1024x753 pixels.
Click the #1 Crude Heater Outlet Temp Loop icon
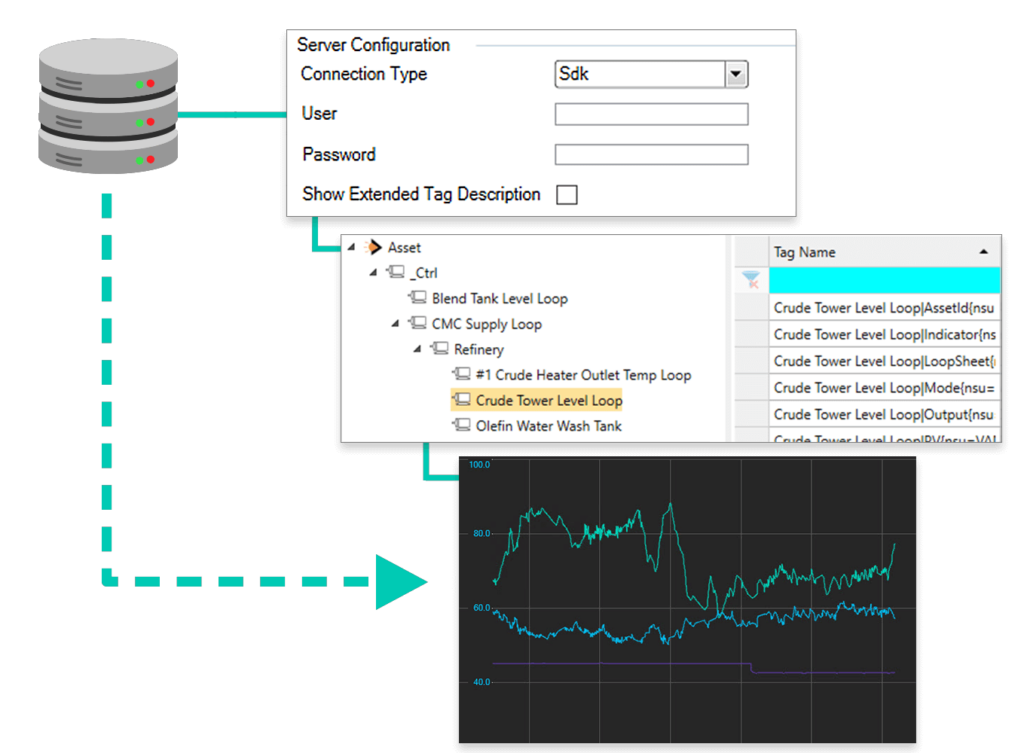[462, 375]
